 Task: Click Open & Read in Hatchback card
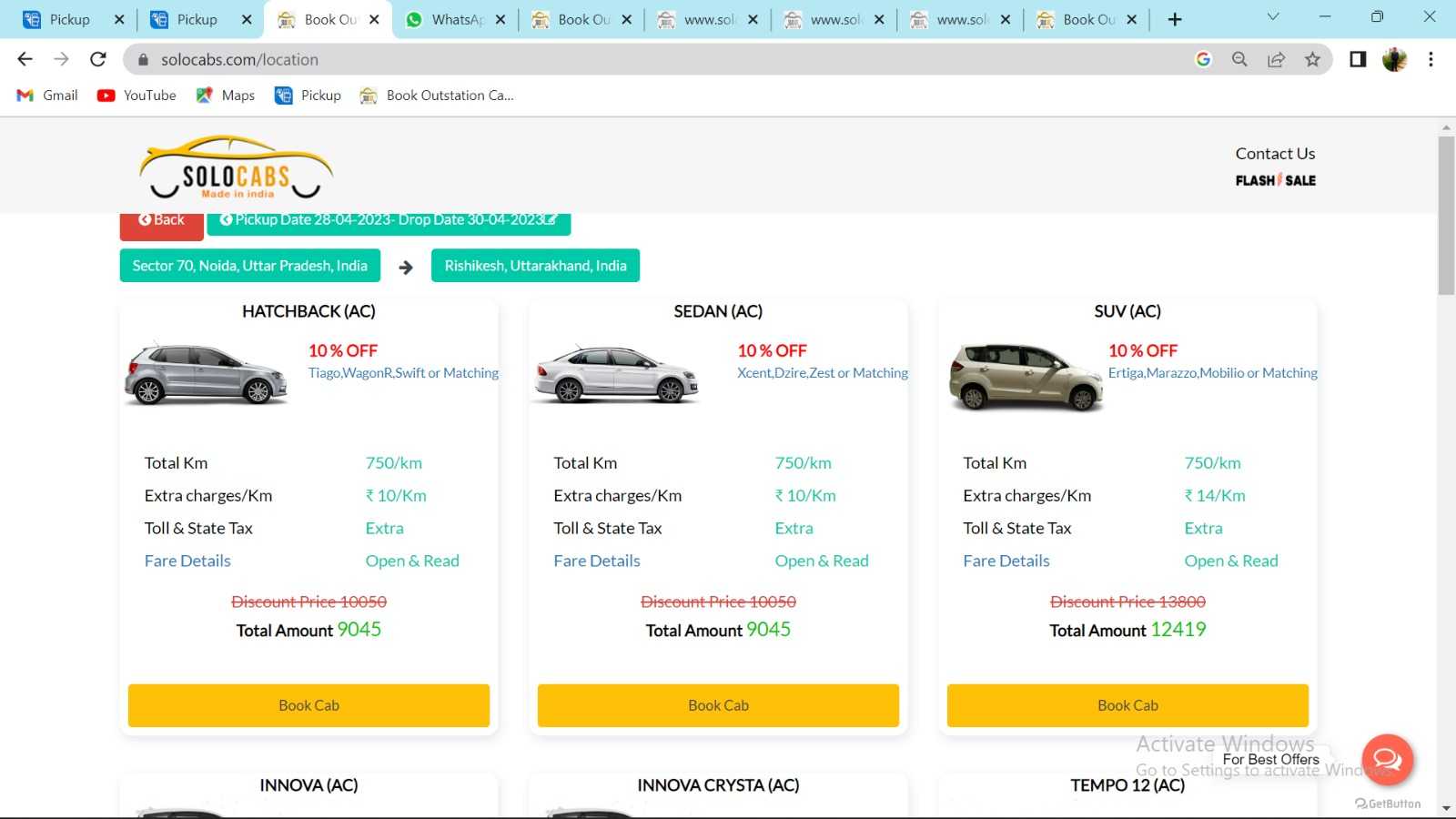pos(412,561)
